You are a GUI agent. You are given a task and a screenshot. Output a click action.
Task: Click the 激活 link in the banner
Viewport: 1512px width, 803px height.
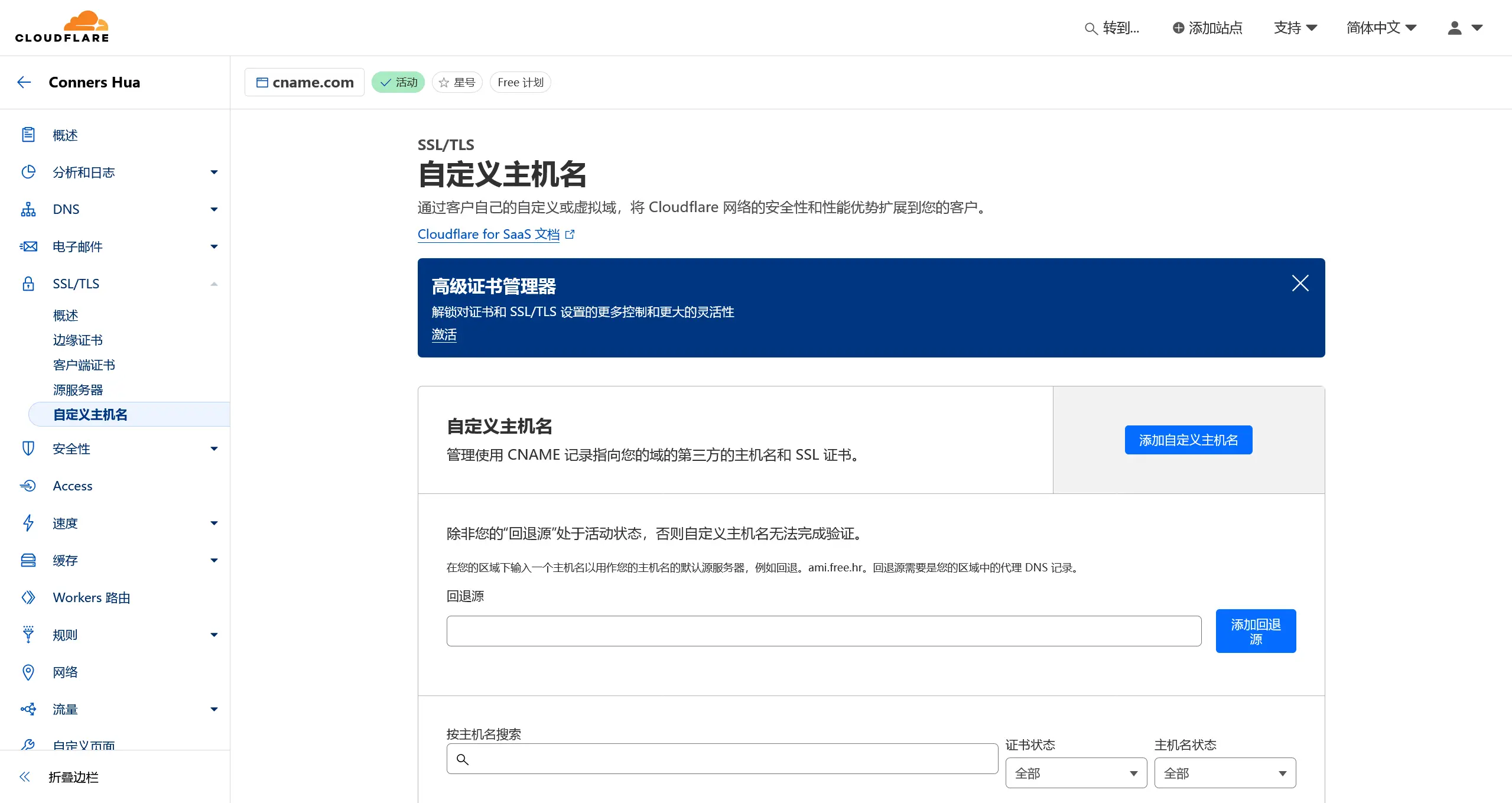tap(444, 334)
